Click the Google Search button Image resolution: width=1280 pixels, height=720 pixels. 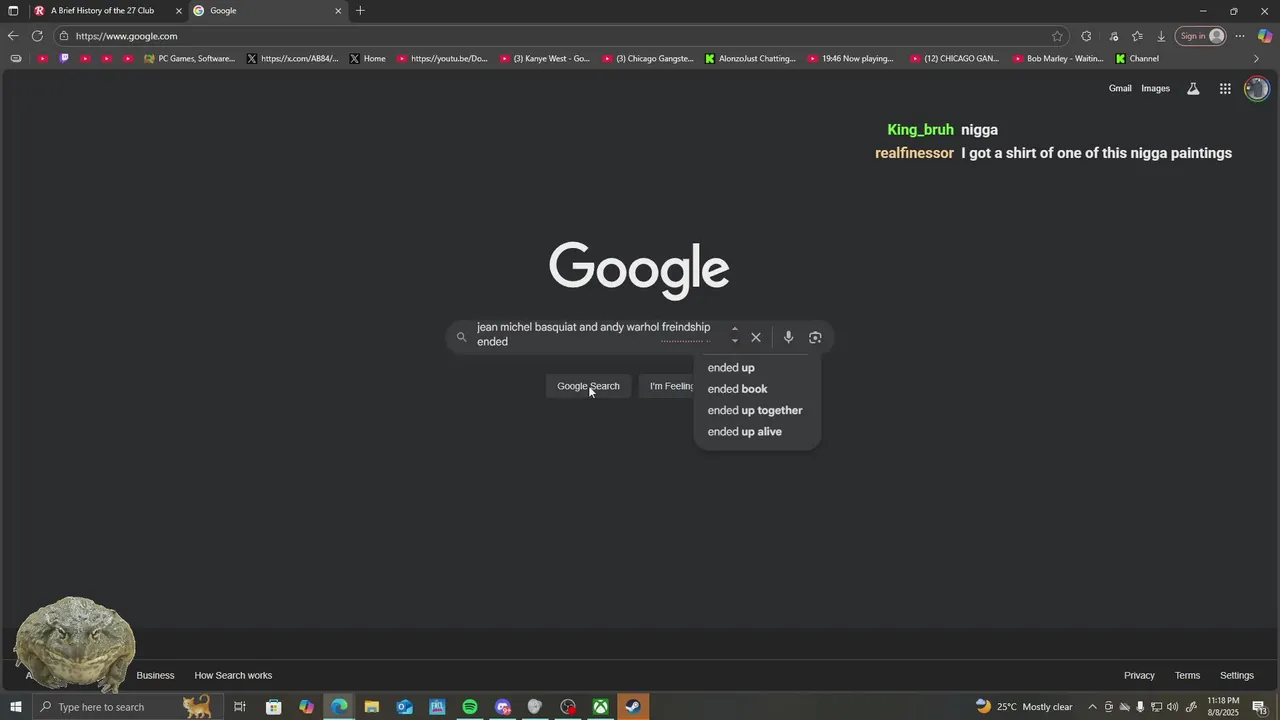(x=588, y=386)
